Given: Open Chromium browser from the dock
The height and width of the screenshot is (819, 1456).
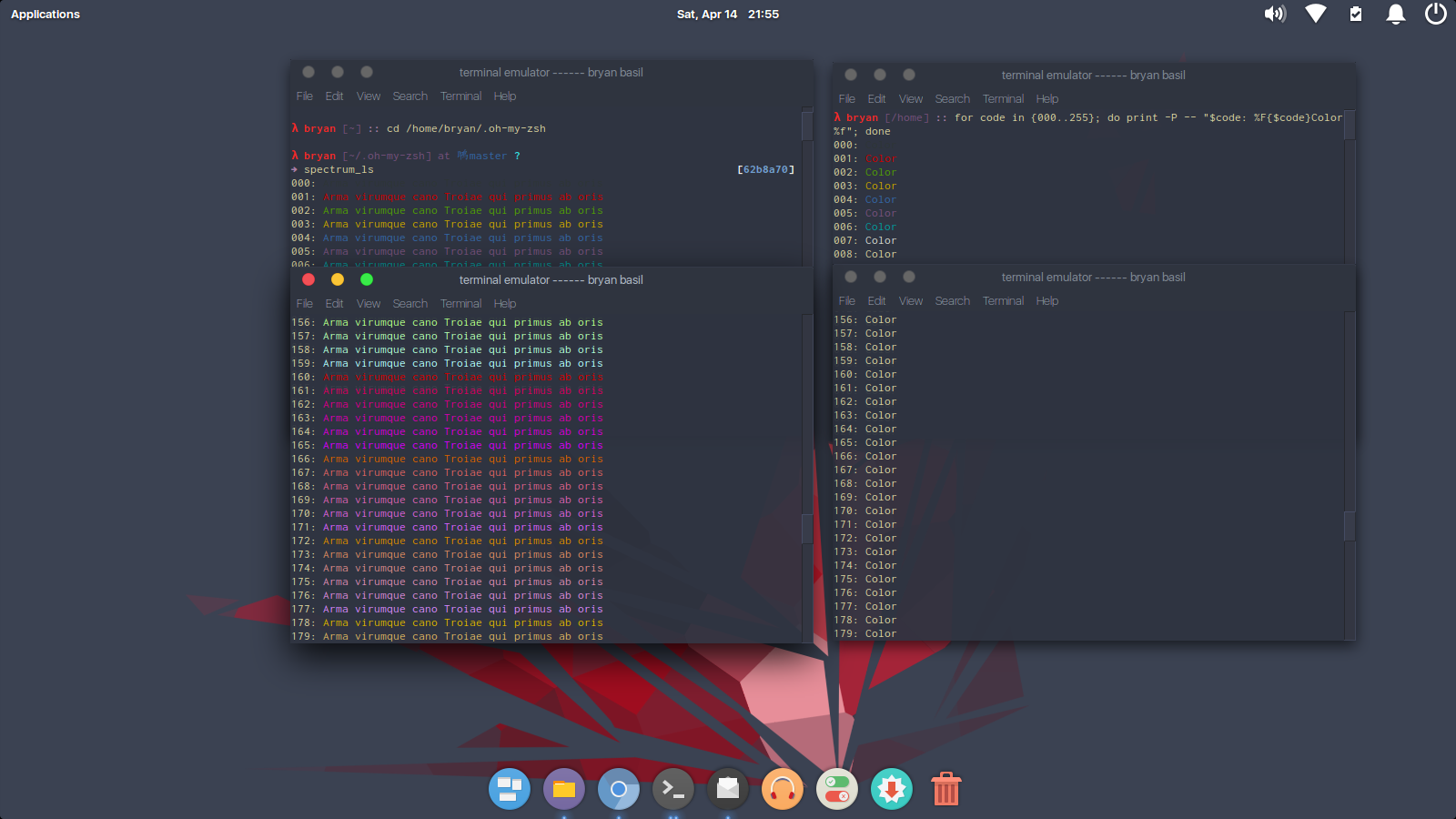Looking at the screenshot, I should 619,789.
